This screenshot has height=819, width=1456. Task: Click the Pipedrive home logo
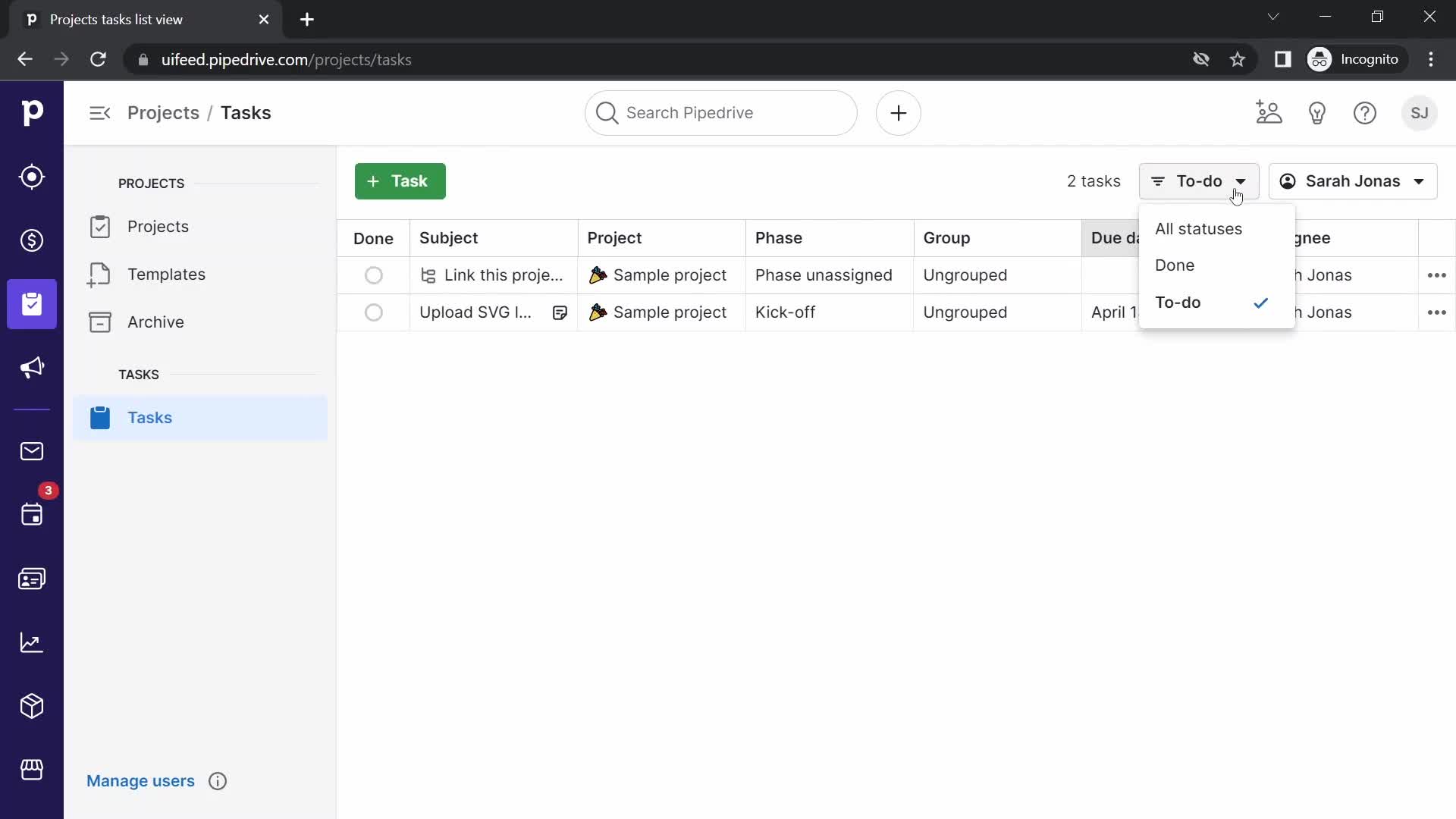pyautogui.click(x=31, y=112)
